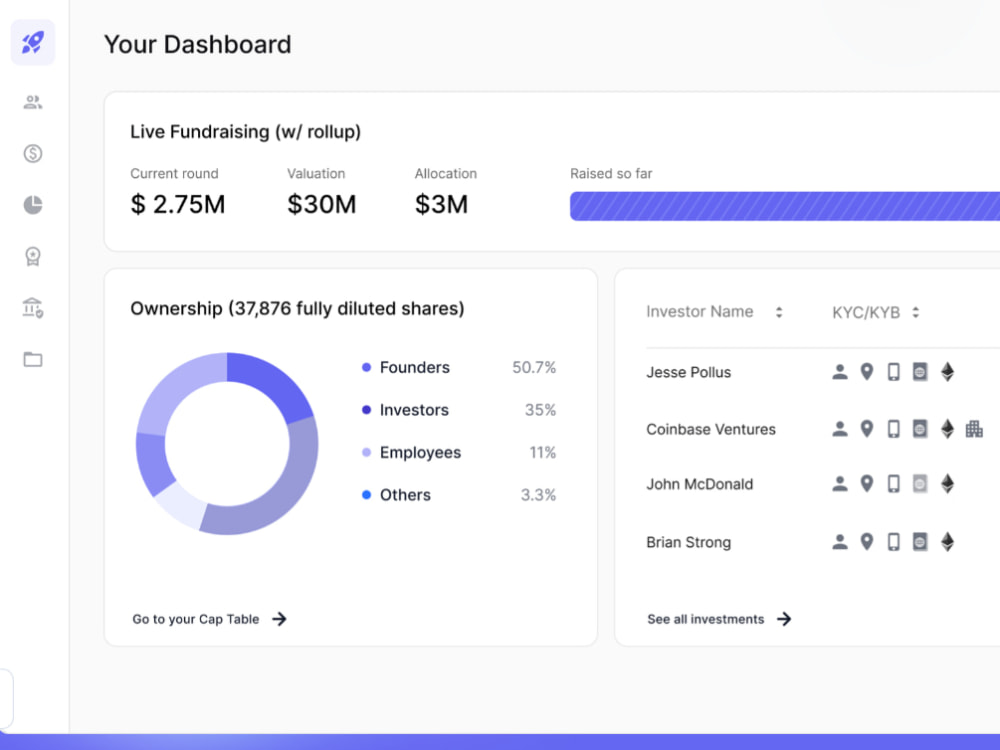Click Coinbase Ventures Ethereum icon

[x=947, y=429]
